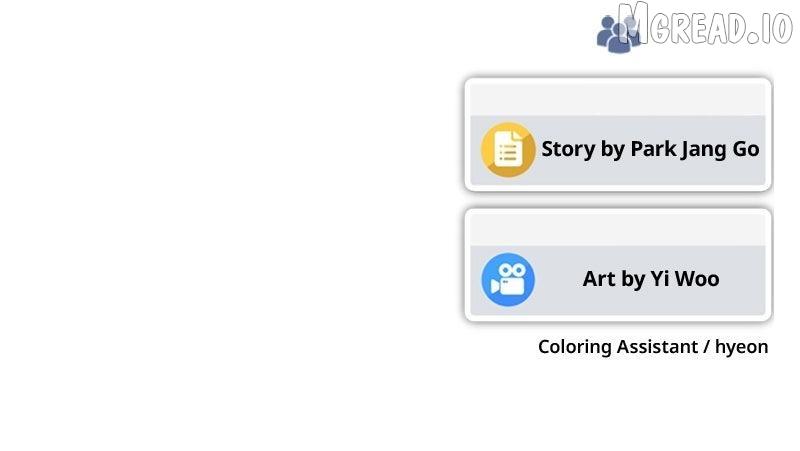The width and height of the screenshot is (800, 451).
Task: Click the name 'Park Jang Go'
Action: tap(695, 149)
